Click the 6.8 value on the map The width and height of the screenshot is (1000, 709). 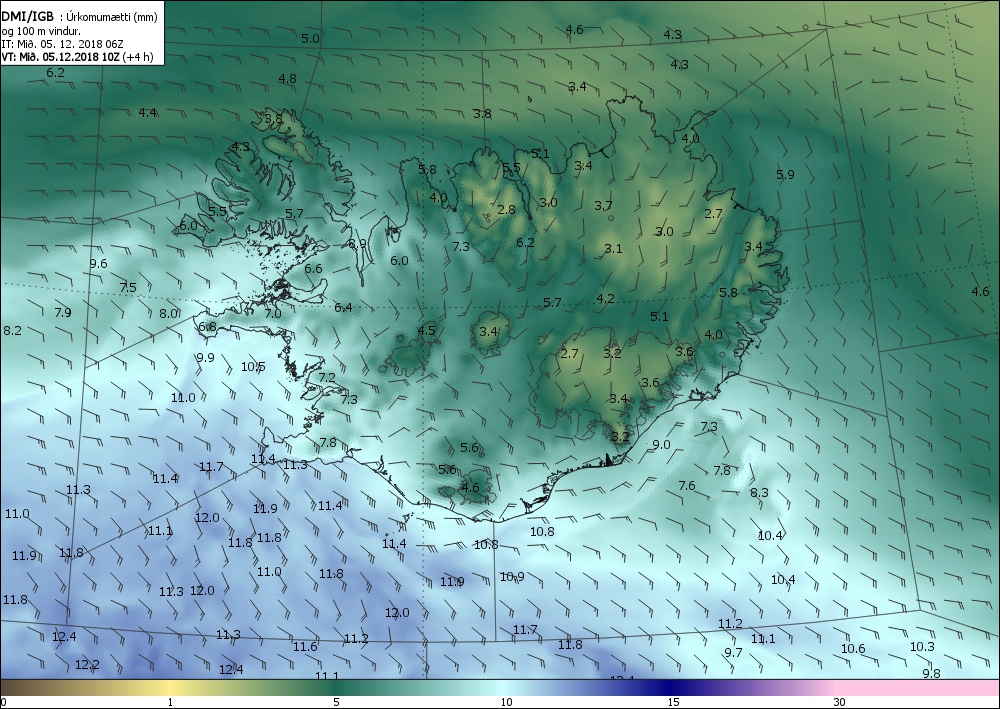[207, 326]
